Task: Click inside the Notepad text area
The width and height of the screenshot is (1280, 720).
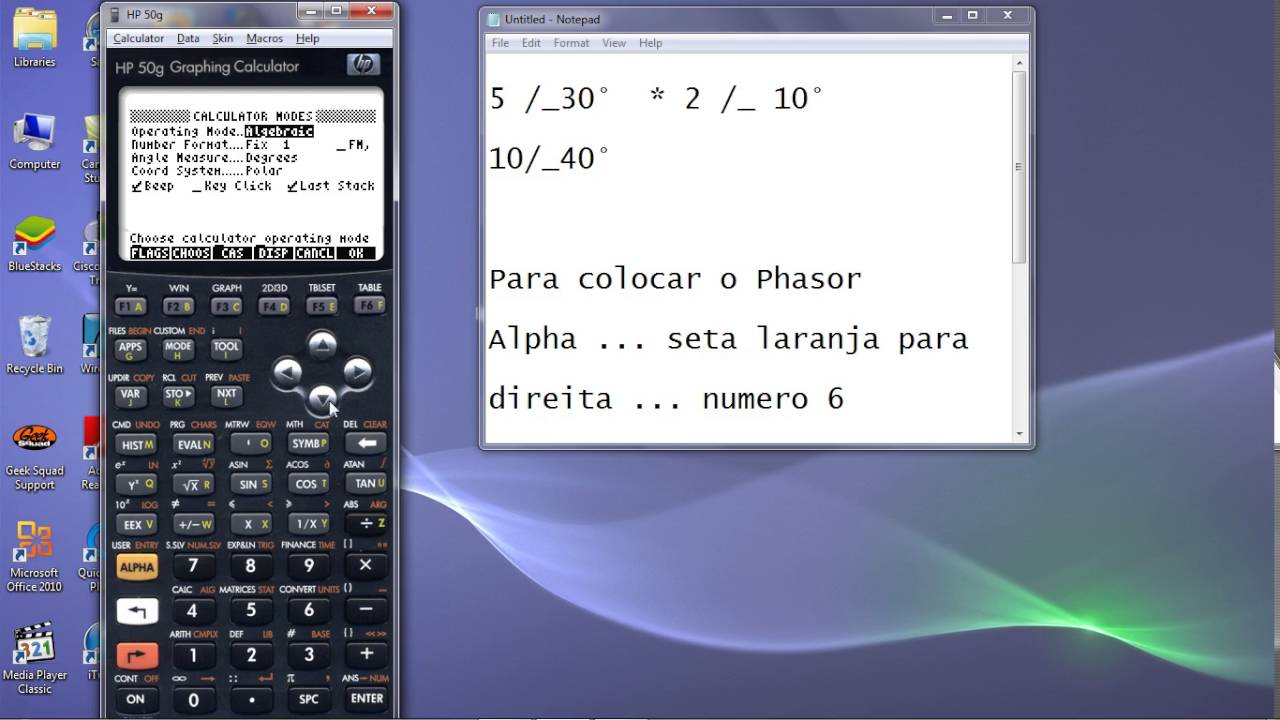Action: pos(748,248)
